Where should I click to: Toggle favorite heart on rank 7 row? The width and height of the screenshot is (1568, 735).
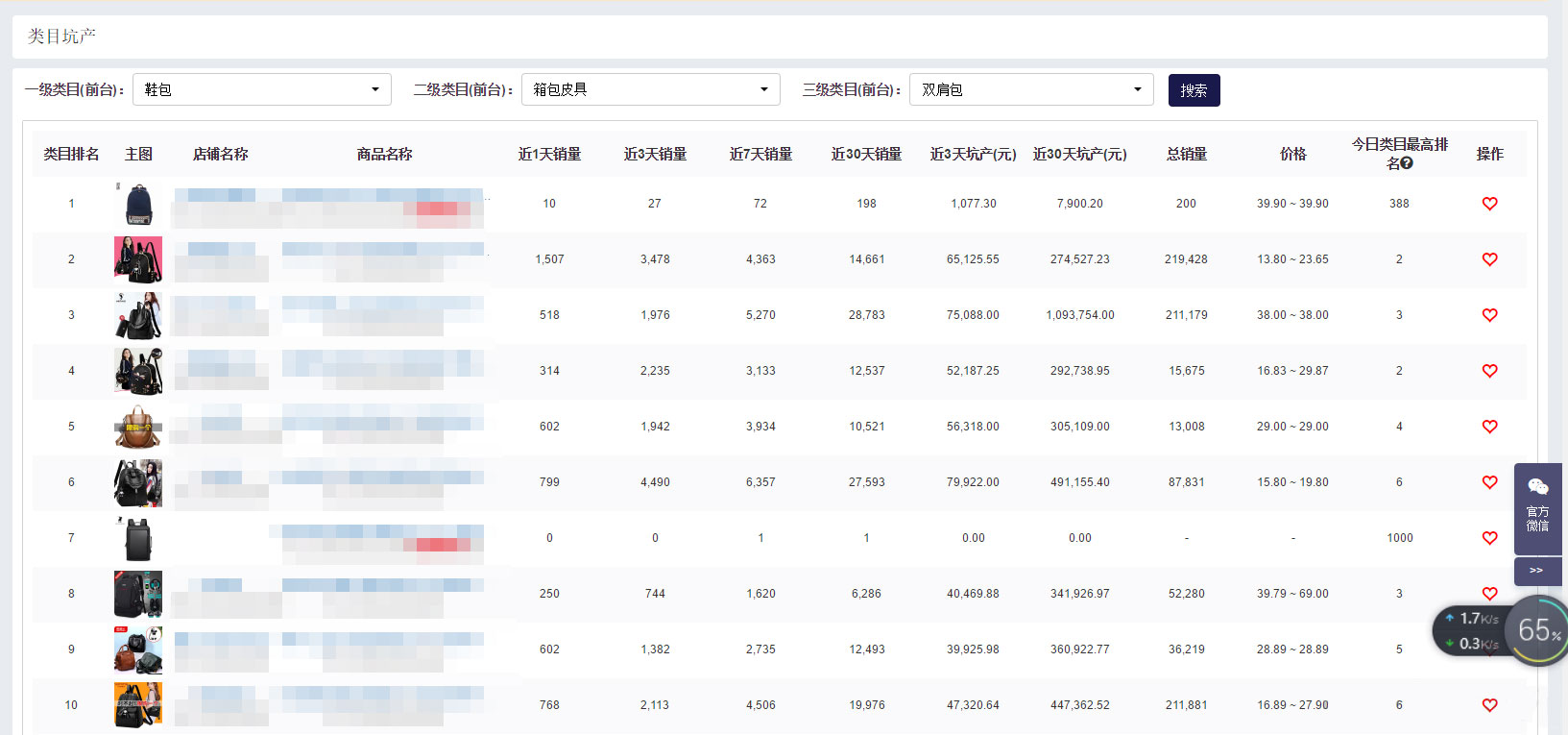coord(1489,538)
